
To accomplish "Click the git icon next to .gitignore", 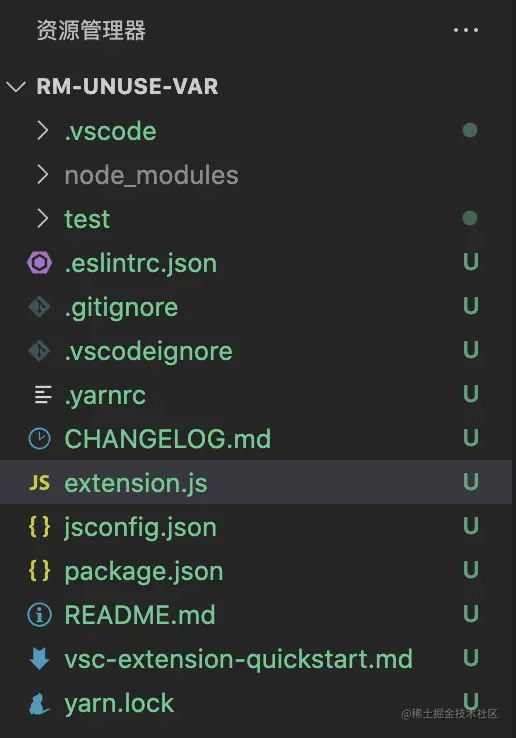I will pyautogui.click(x=40, y=307).
